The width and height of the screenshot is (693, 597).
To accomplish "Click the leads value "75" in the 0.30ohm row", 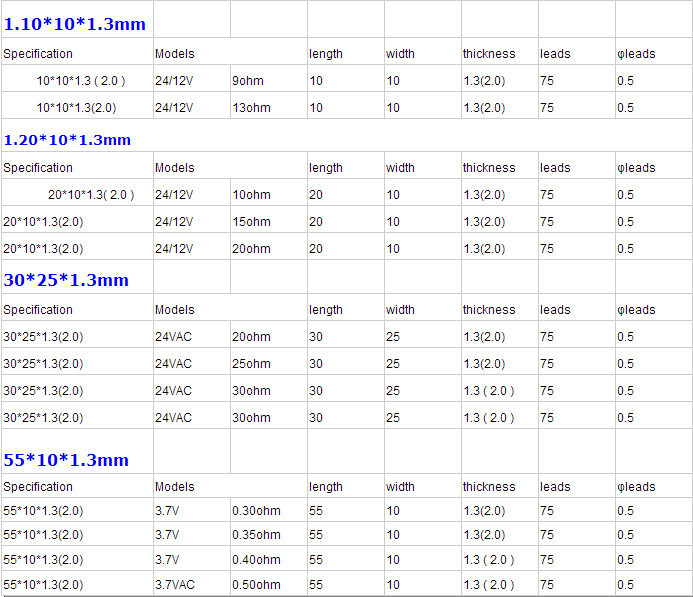I will (x=547, y=511).
